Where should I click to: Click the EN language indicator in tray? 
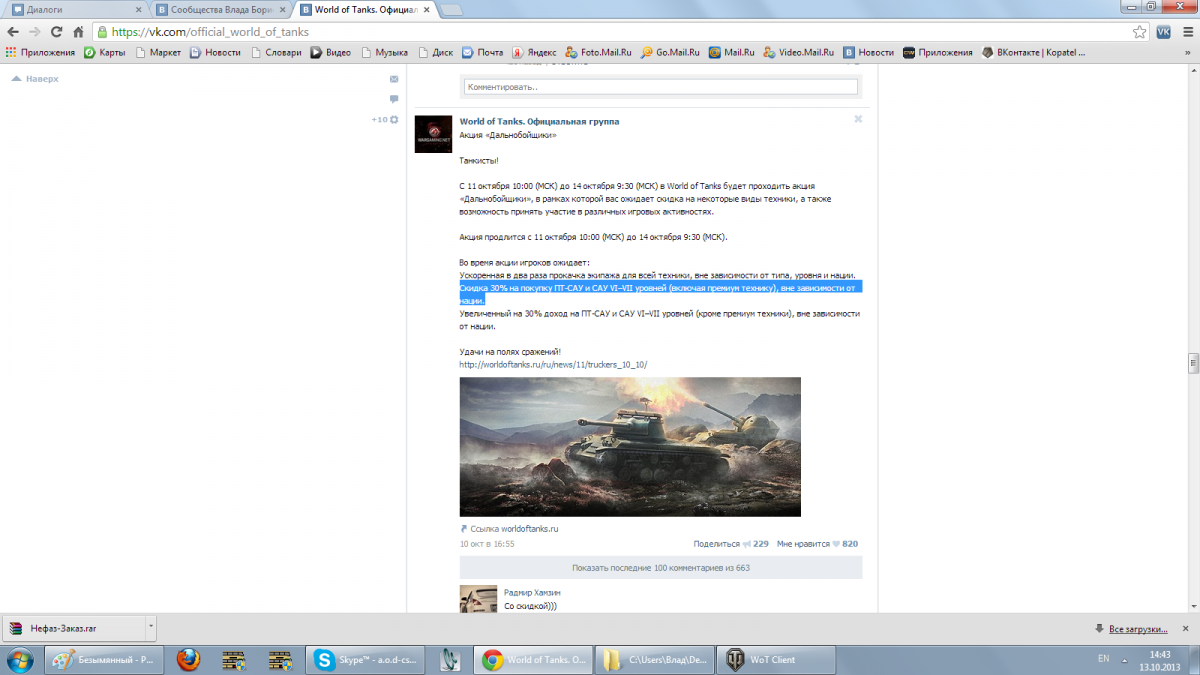1103,658
